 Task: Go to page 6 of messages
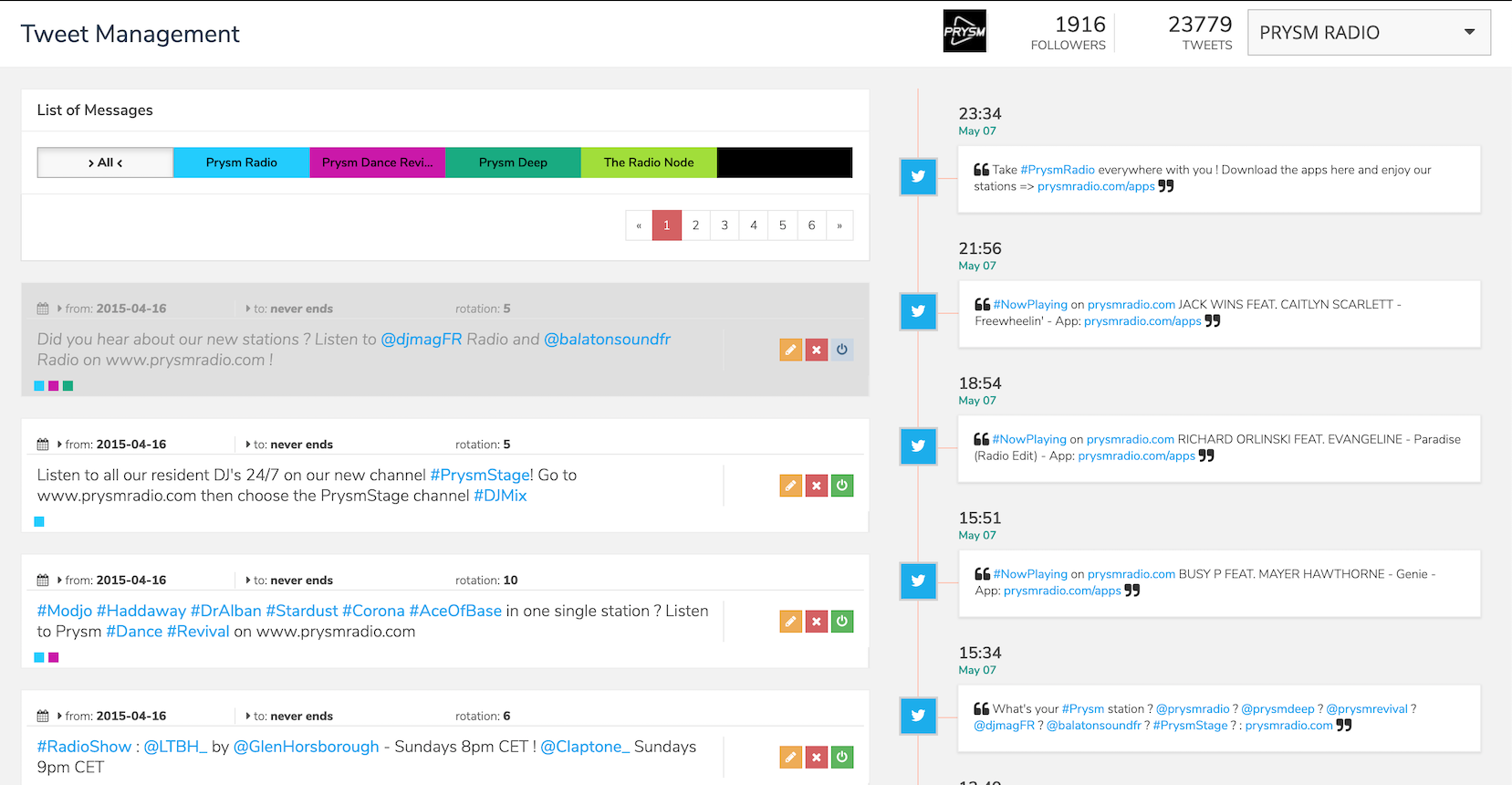(811, 225)
